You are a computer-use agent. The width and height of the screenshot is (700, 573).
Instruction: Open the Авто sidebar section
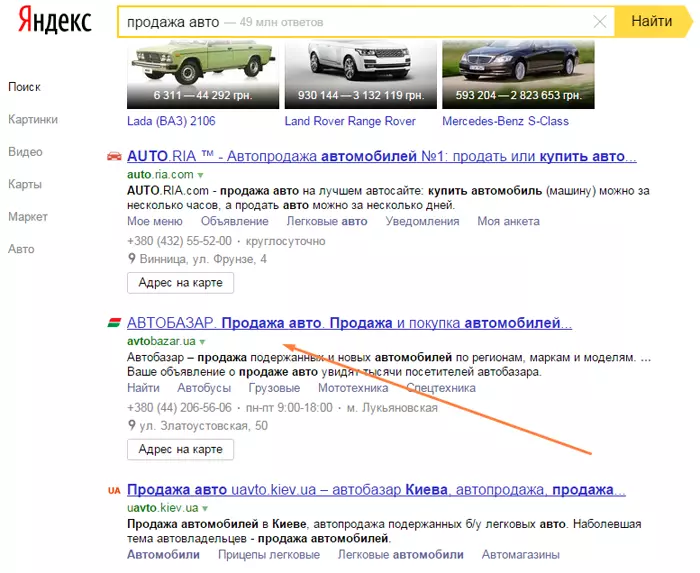click(x=21, y=249)
